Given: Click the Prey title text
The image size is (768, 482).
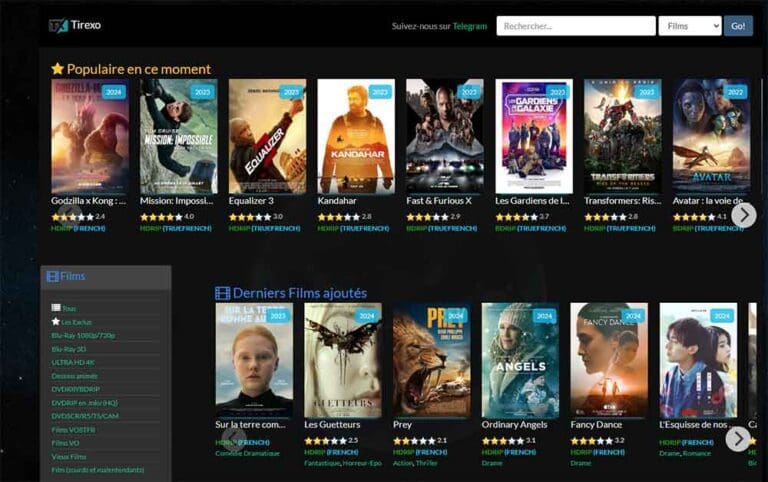Looking at the screenshot, I should (402, 425).
